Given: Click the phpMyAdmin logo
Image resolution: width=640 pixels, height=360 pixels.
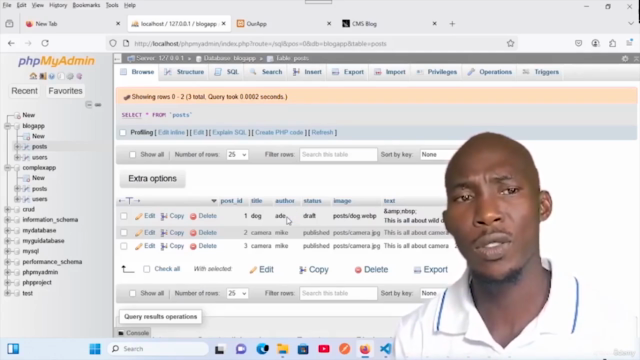Looking at the screenshot, I should click(56, 61).
